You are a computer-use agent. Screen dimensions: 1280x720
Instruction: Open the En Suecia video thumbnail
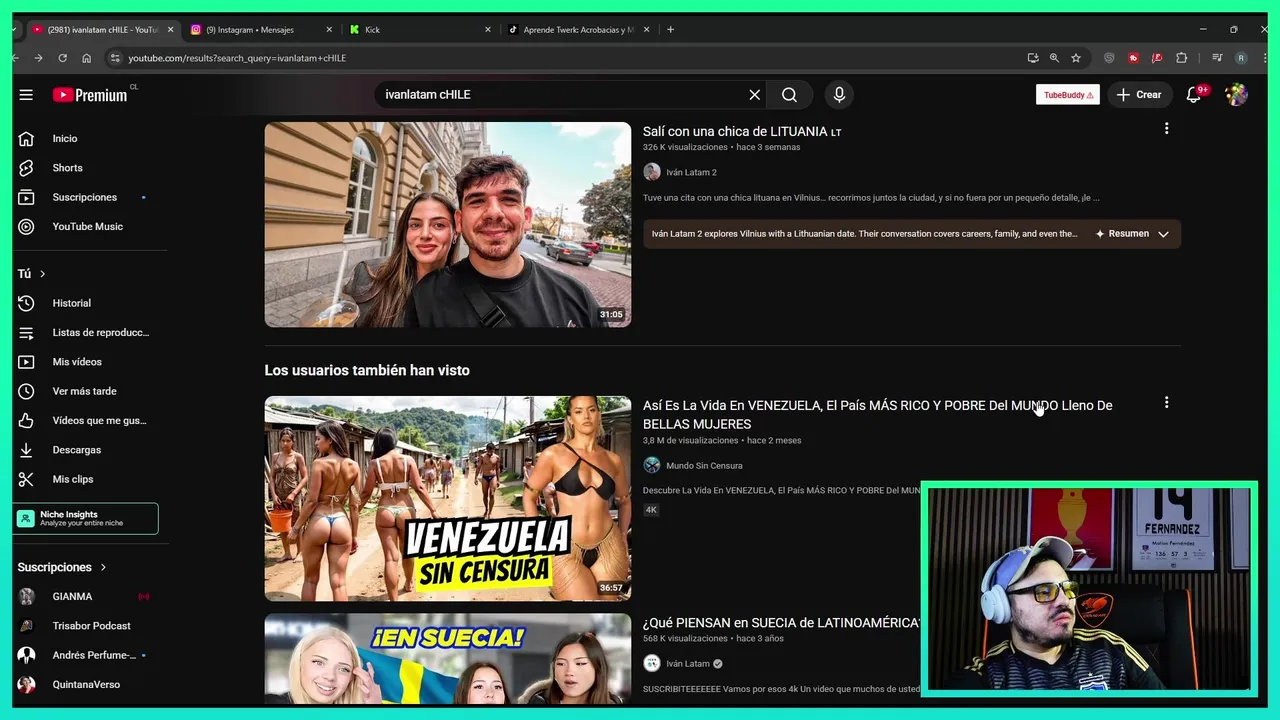tap(448, 660)
